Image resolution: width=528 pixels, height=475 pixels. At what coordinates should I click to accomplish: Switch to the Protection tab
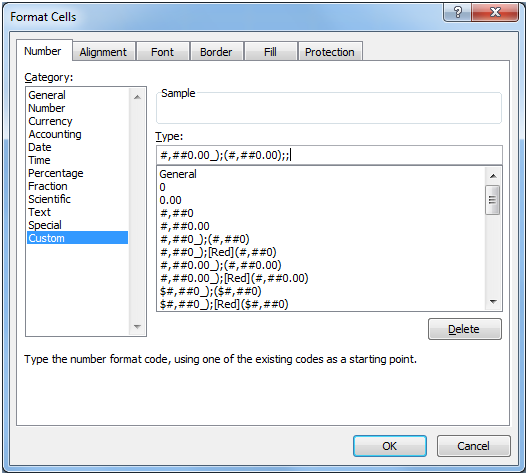click(x=330, y=52)
